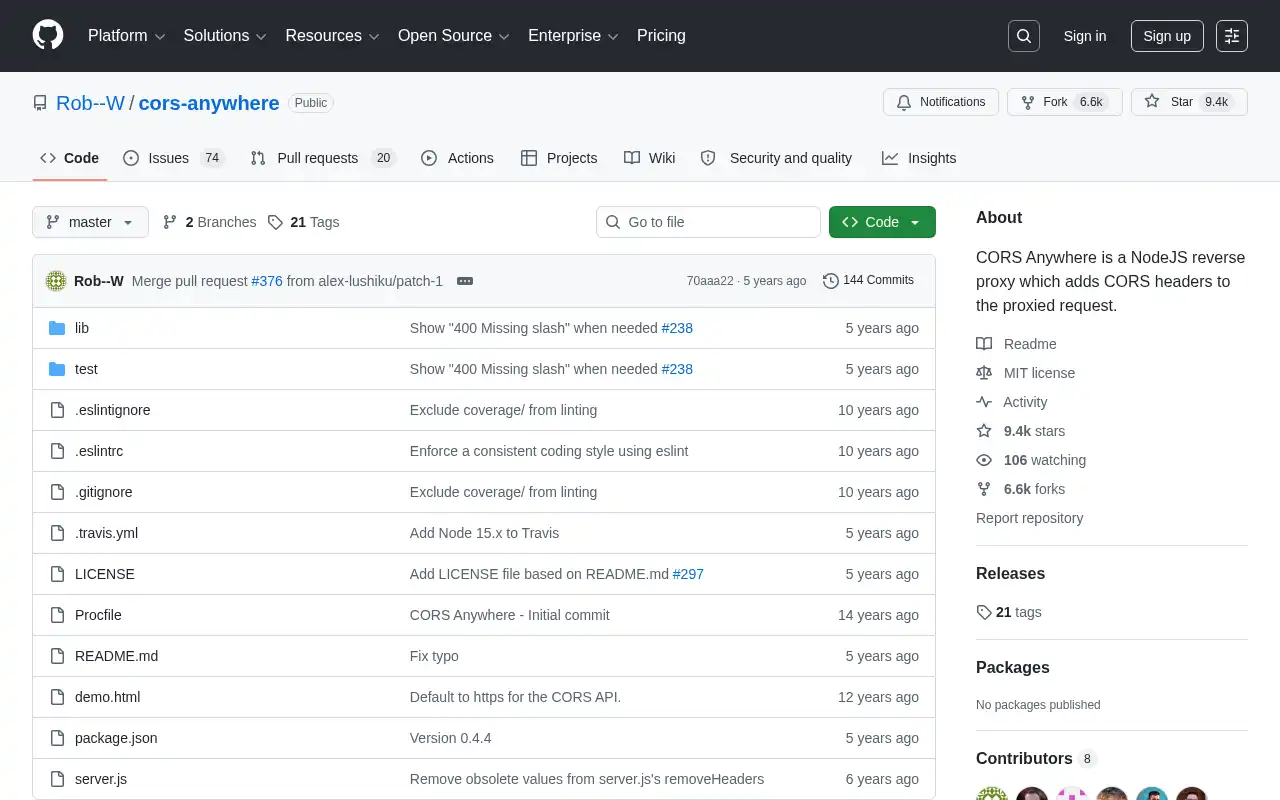Open the Procfile file

(98, 615)
